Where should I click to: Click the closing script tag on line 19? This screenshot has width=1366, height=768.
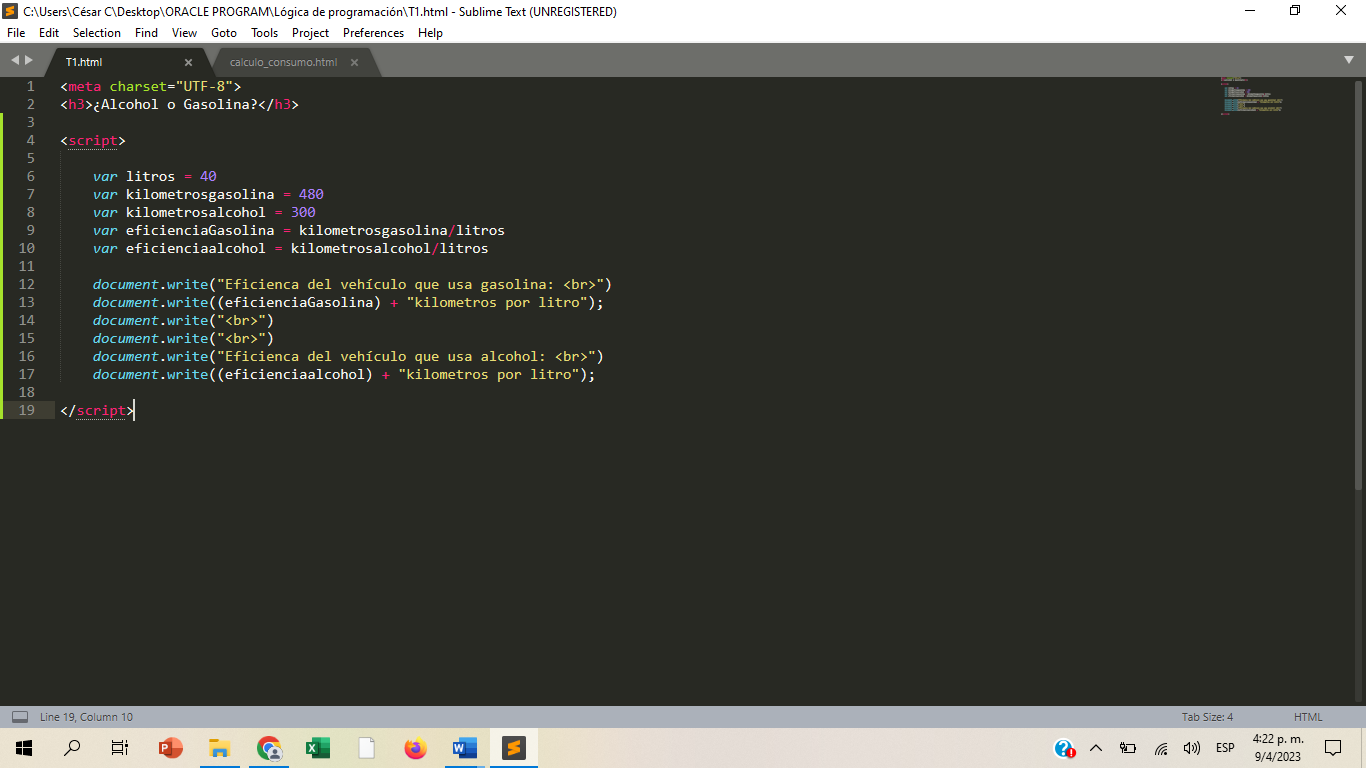[x=97, y=410]
